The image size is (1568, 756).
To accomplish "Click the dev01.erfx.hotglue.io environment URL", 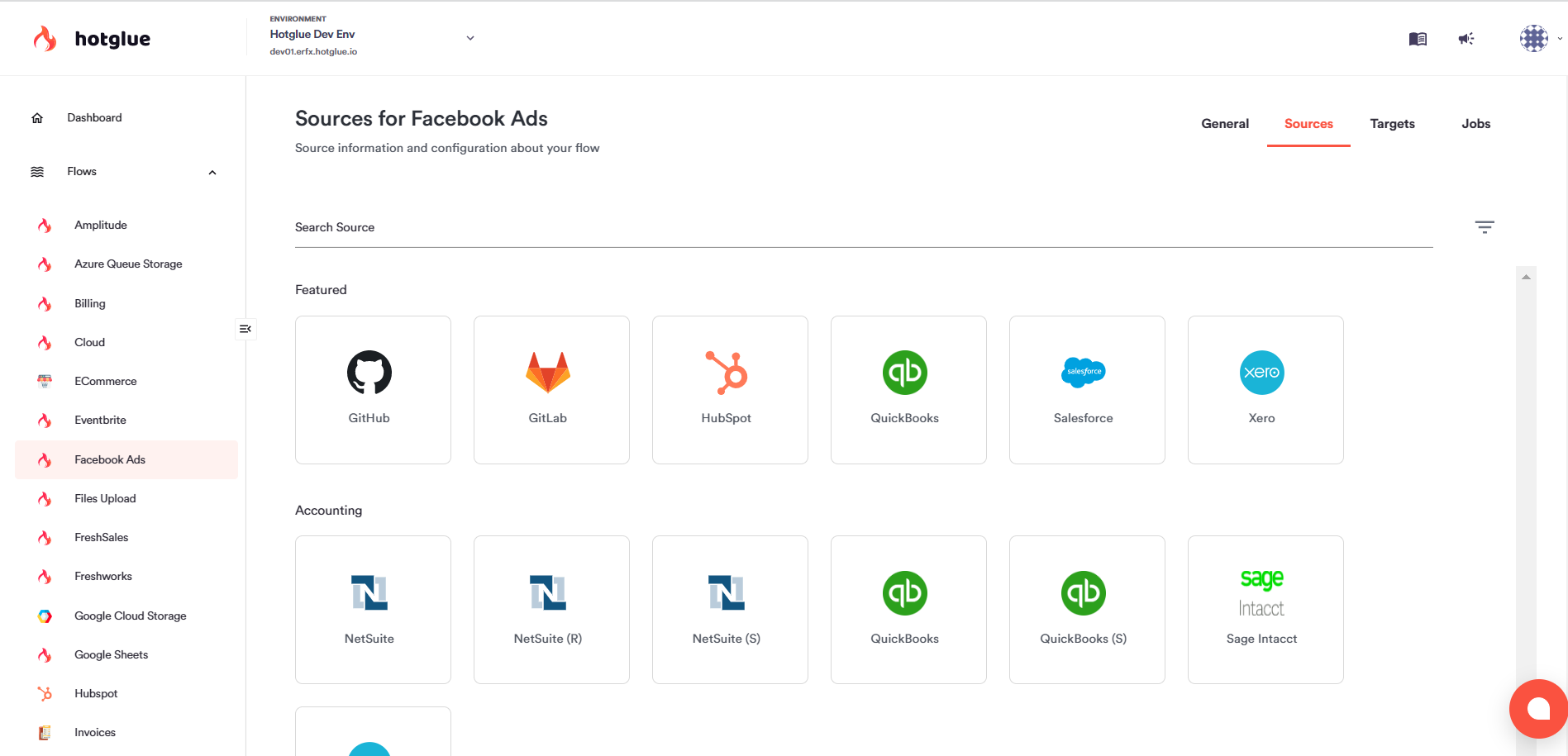I will [313, 51].
